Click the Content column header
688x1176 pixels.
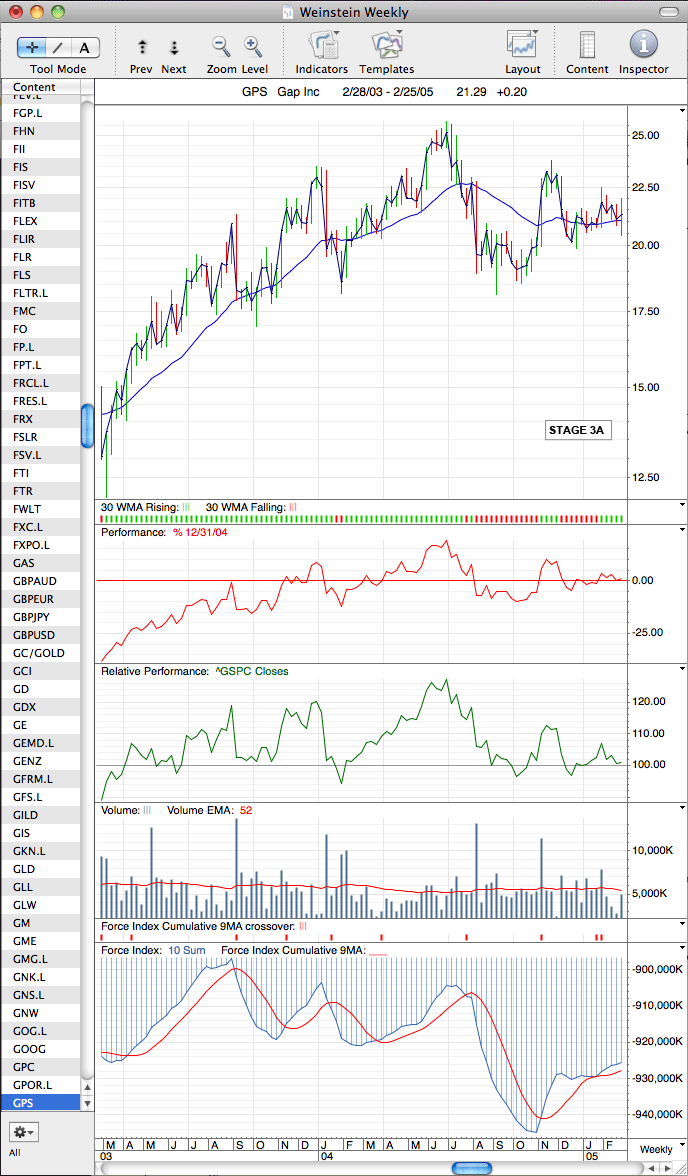pos(41,87)
